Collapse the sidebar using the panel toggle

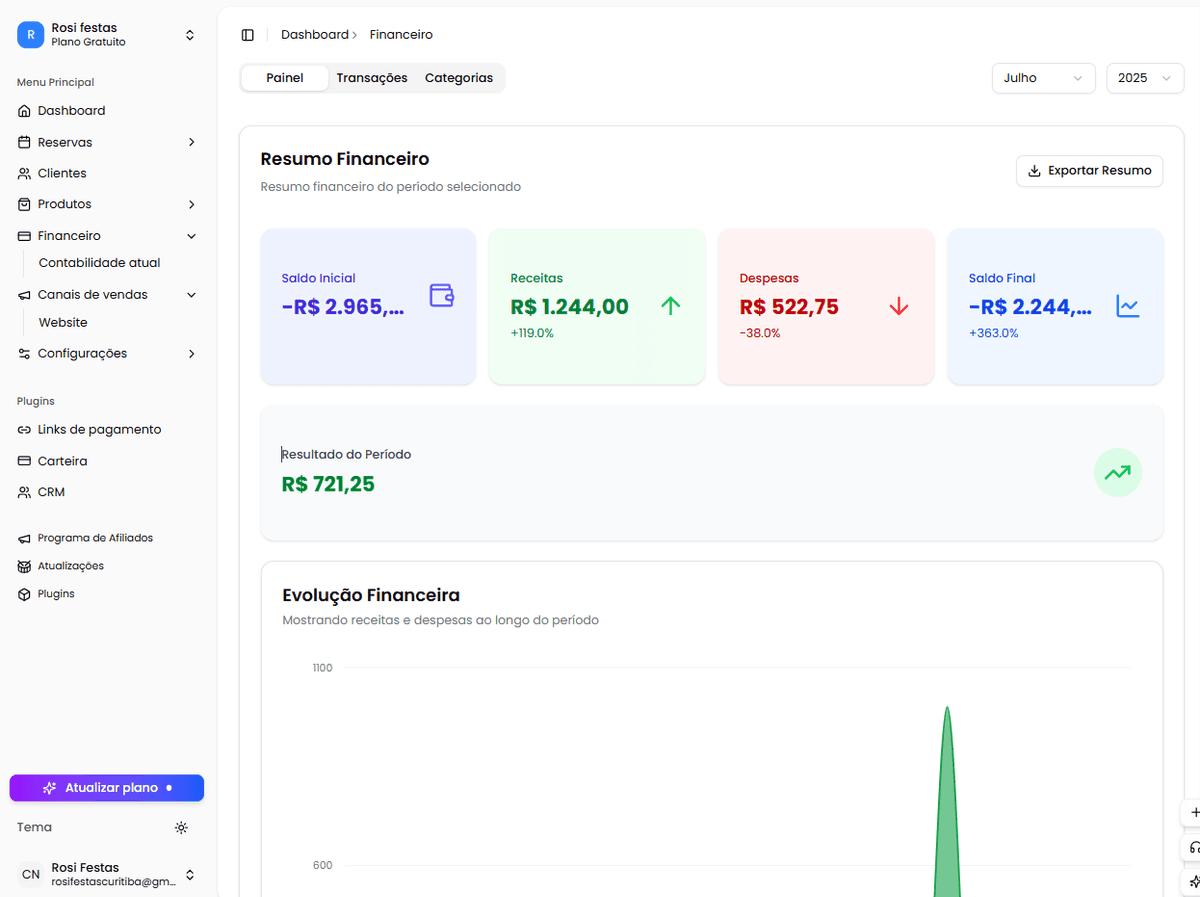247,34
